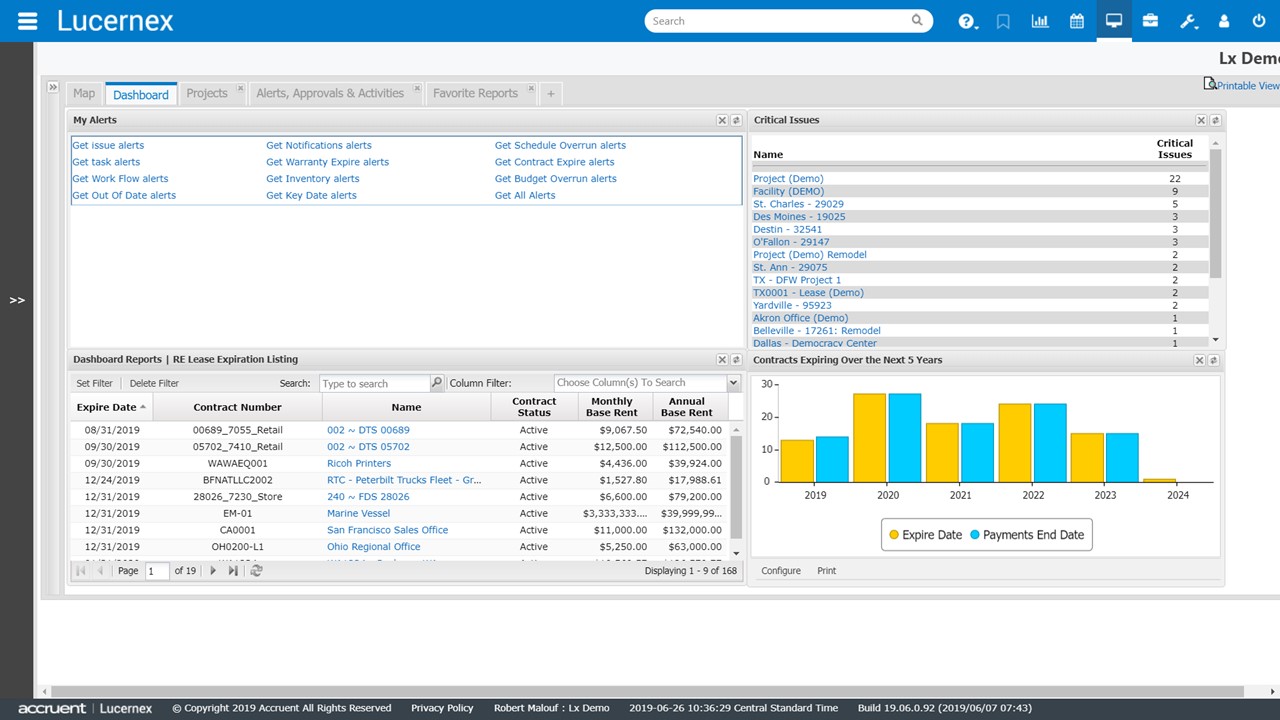Image resolution: width=1280 pixels, height=720 pixels.
Task: Close the Dashboard Reports panel
Action: coord(722,360)
